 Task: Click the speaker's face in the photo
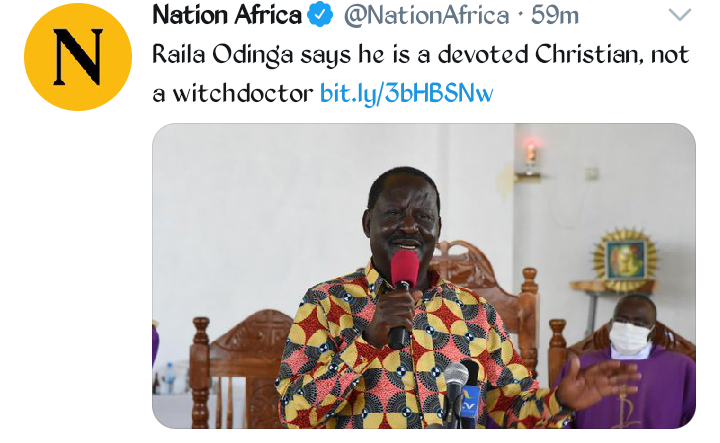coord(403,220)
